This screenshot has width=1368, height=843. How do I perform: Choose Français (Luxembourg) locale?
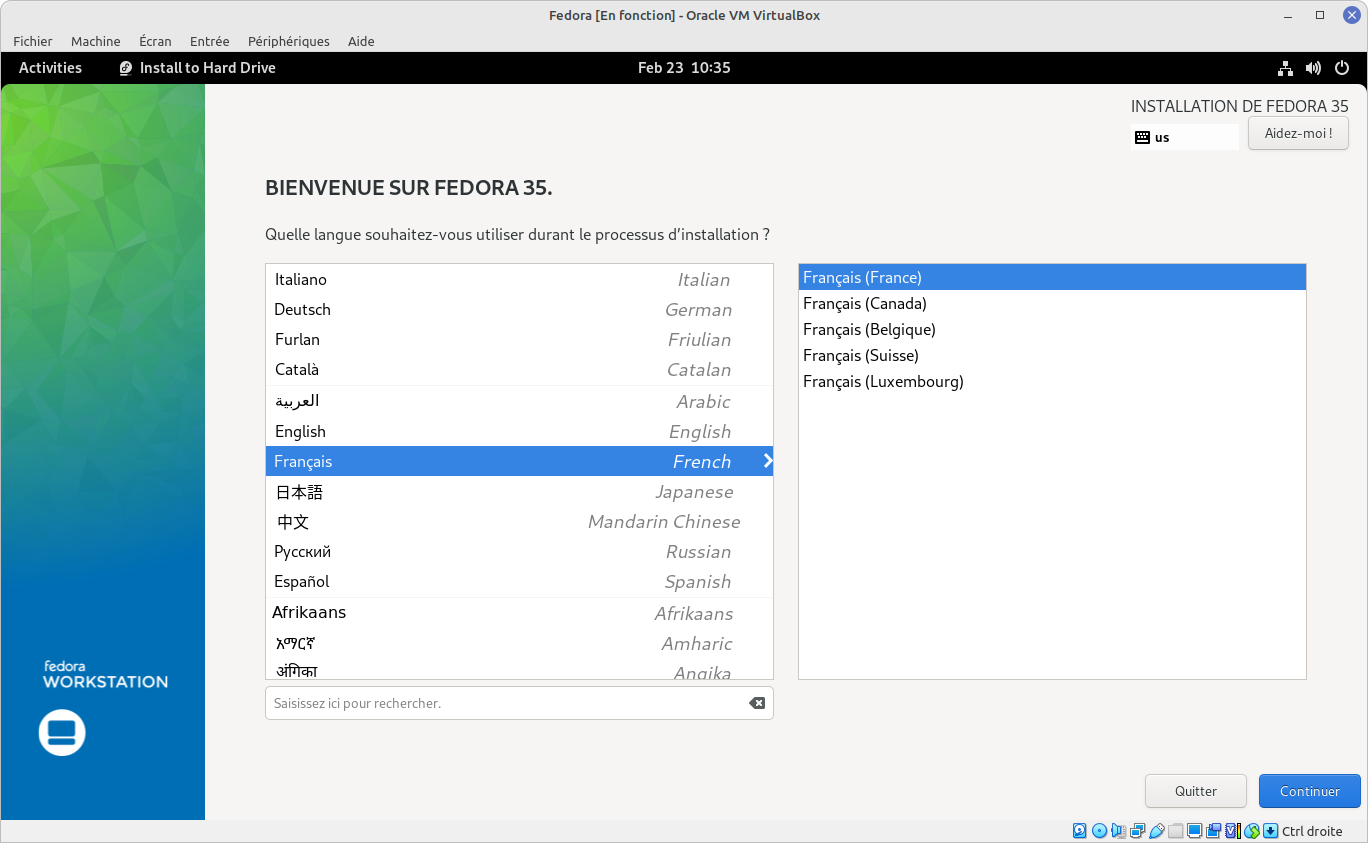(x=1052, y=381)
